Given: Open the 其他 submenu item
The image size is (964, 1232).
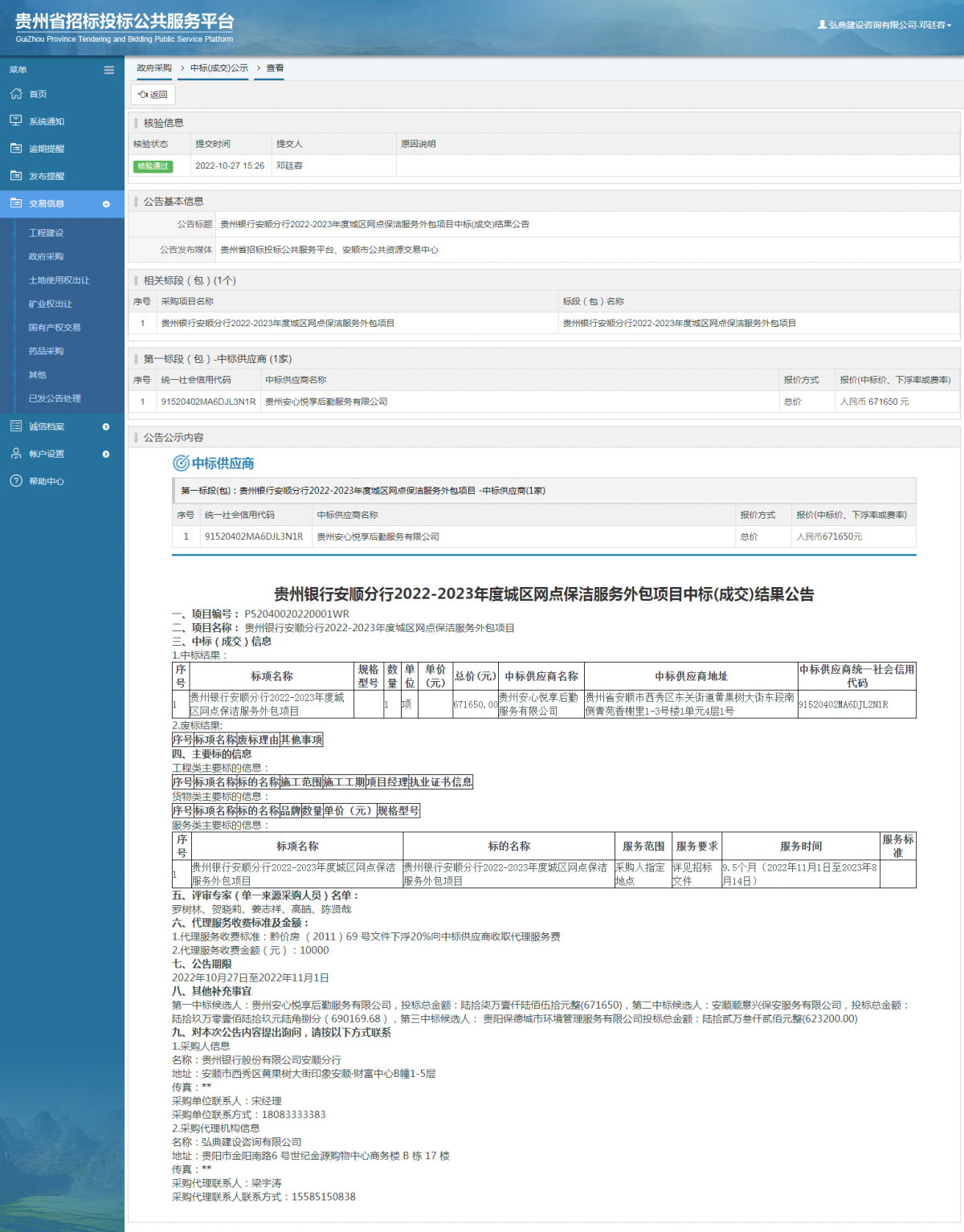Looking at the screenshot, I should click(37, 375).
